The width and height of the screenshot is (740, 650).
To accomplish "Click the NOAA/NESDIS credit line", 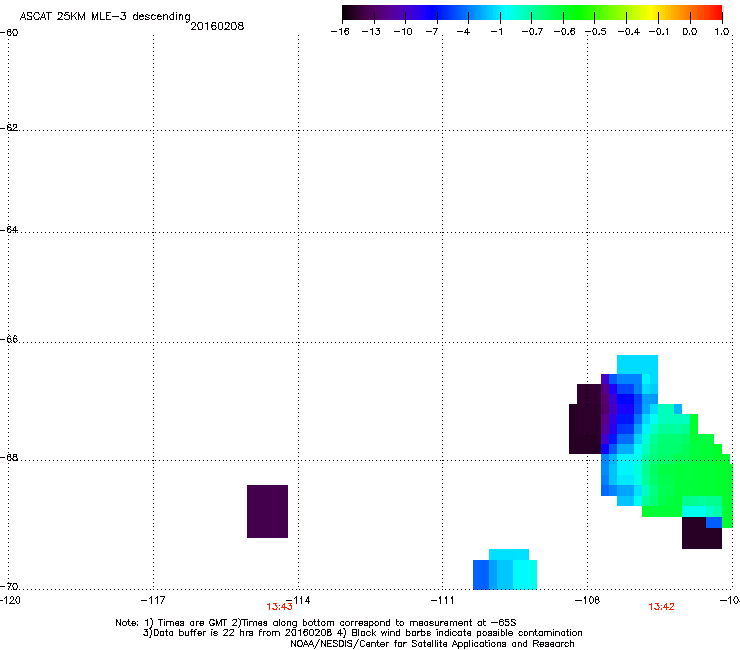I will coord(432,644).
